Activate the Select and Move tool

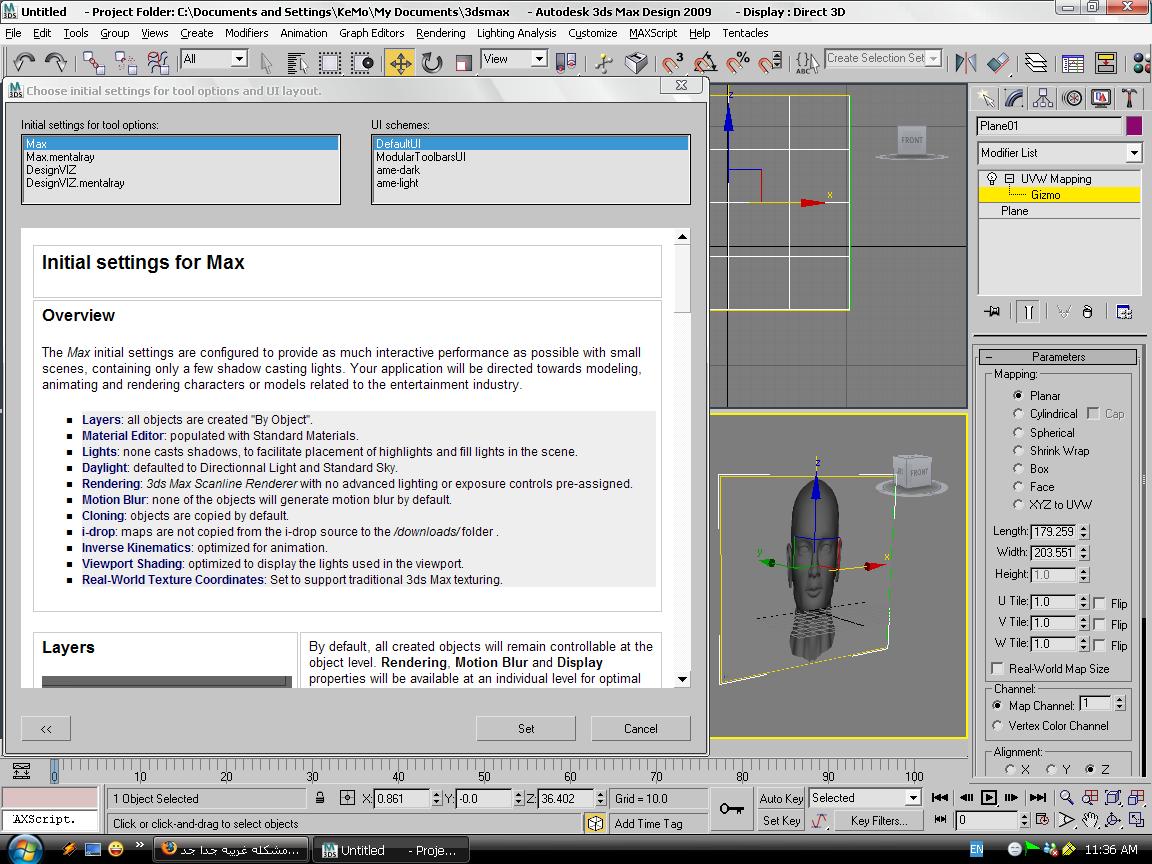click(400, 62)
